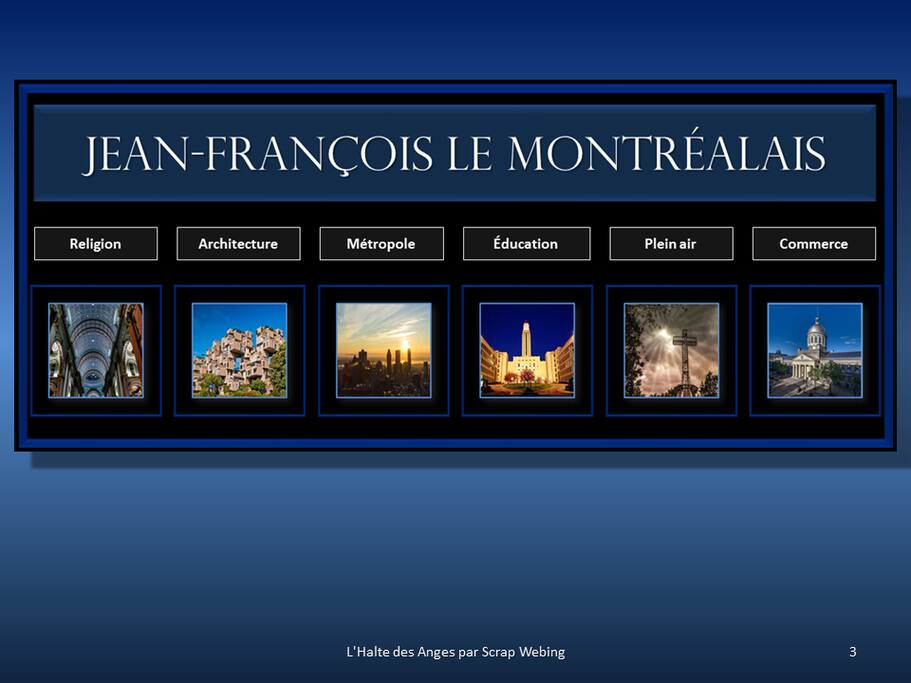Click the slide number 3
911x683 pixels.
point(852,652)
